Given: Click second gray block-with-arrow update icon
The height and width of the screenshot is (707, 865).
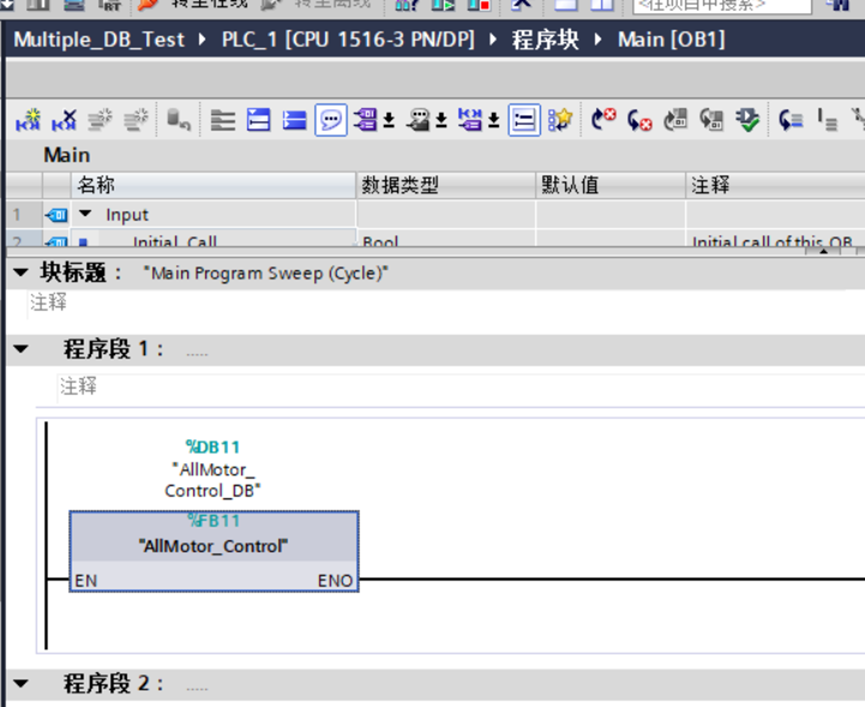Looking at the screenshot, I should click(x=712, y=120).
